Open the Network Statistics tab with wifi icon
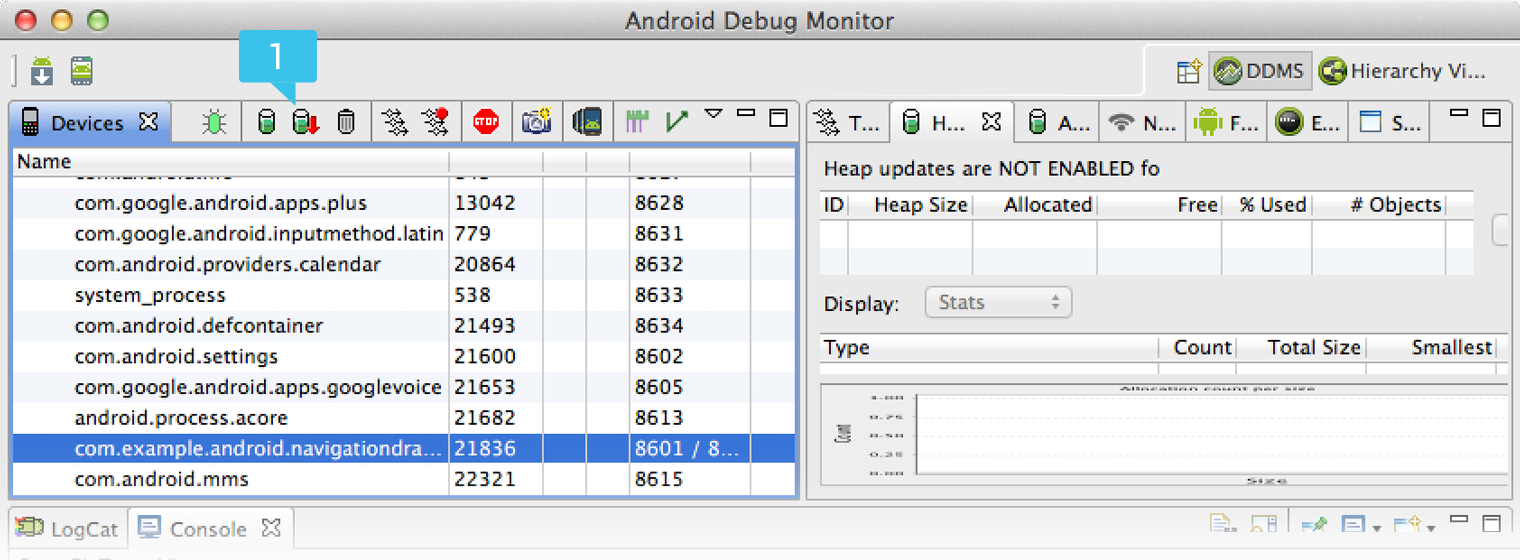1520x560 pixels. click(1143, 123)
